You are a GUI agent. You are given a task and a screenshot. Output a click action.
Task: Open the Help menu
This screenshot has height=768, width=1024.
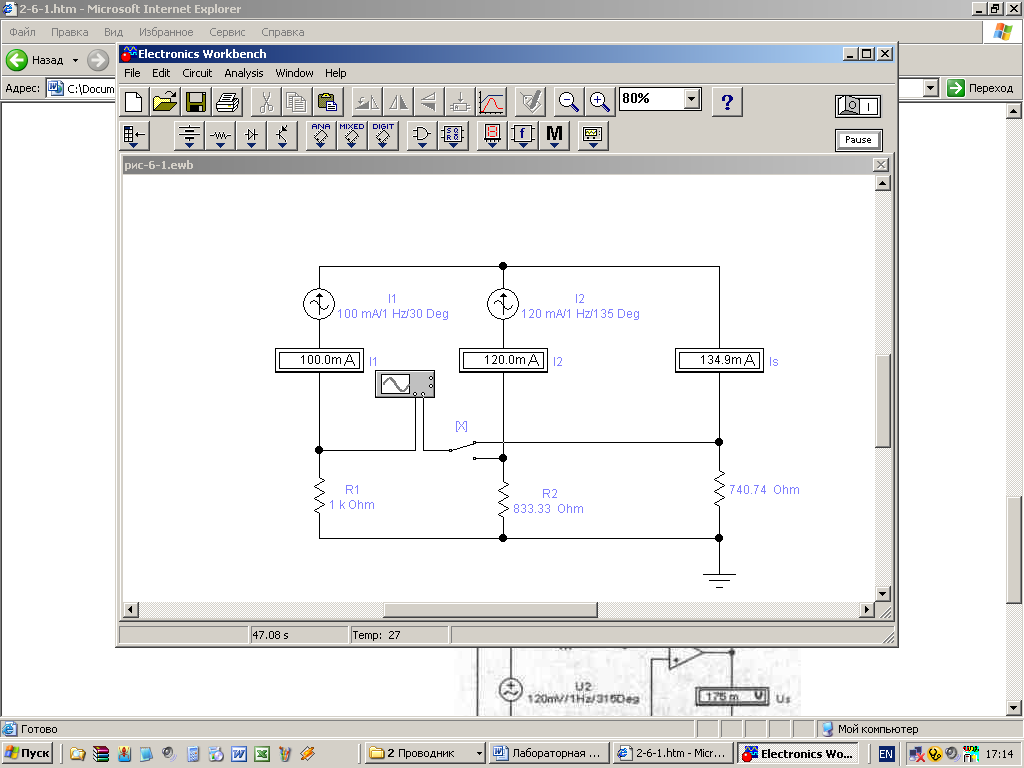click(x=335, y=73)
